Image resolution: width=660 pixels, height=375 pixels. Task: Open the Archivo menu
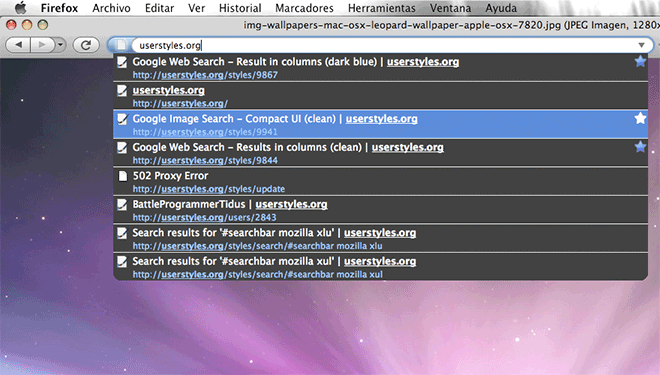(x=112, y=8)
